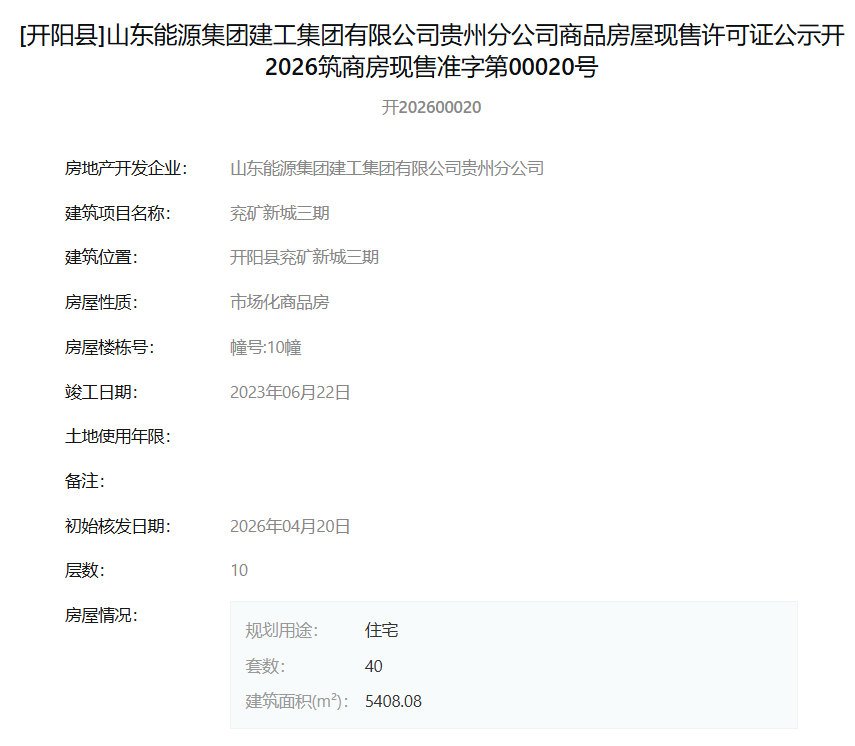Click the planned use value 住宅
Screen dimensions: 855x746
[381, 630]
